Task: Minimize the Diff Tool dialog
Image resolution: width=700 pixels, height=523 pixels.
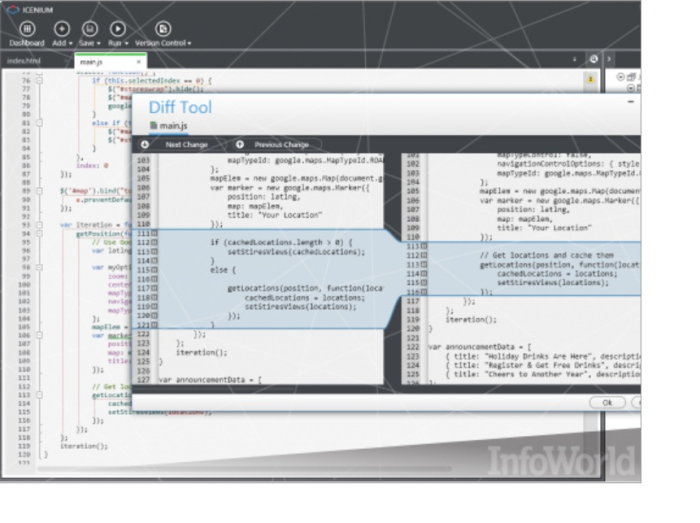Action: point(631,102)
